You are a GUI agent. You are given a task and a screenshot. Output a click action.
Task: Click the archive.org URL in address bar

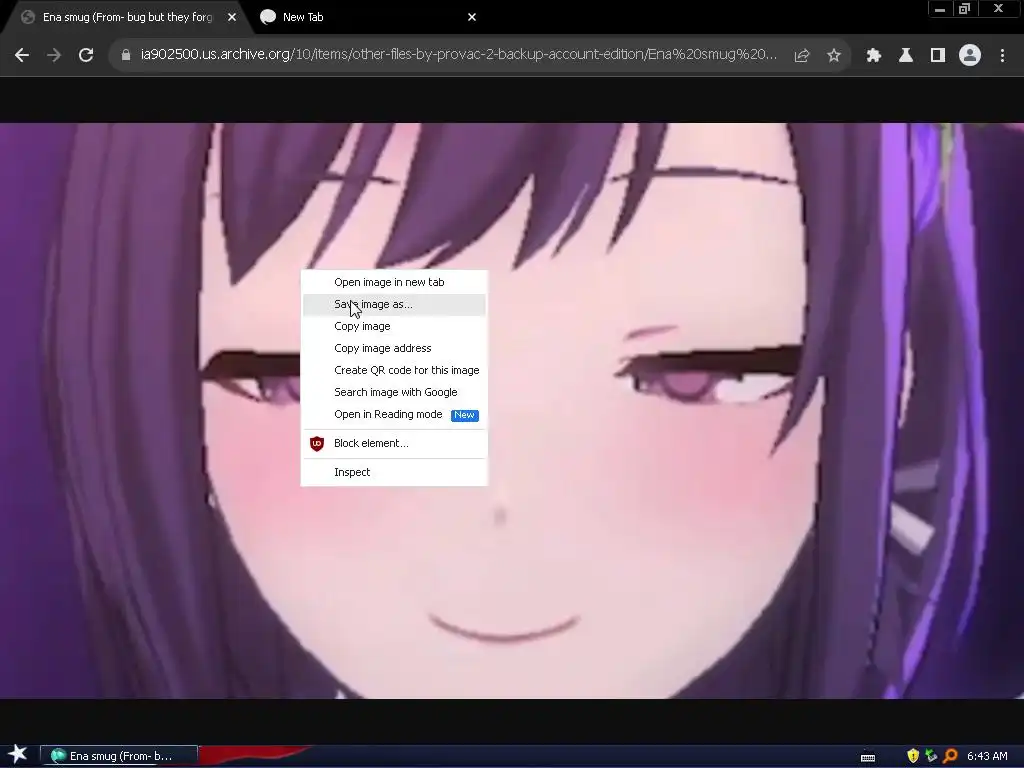pos(458,55)
